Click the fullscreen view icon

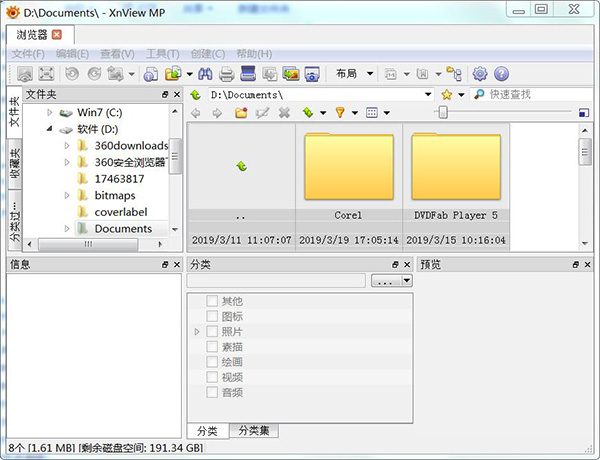tap(46, 73)
